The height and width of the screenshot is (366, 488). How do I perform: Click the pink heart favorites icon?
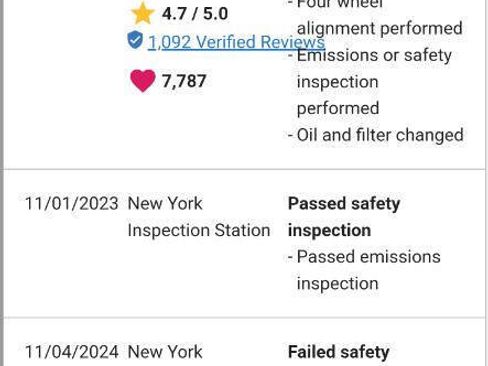click(143, 81)
